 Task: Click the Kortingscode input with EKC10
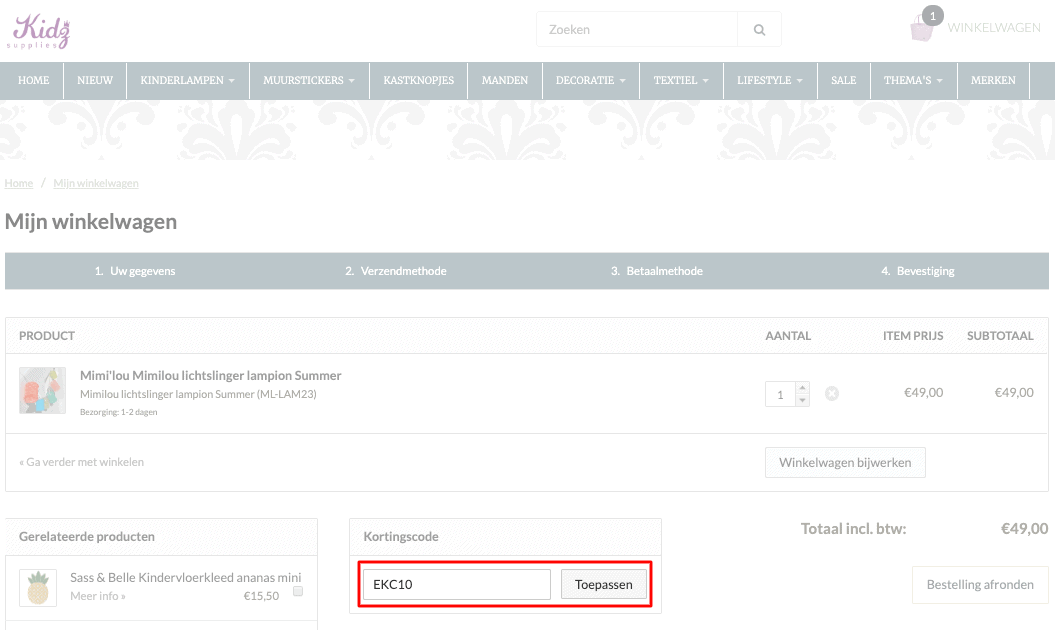(457, 584)
